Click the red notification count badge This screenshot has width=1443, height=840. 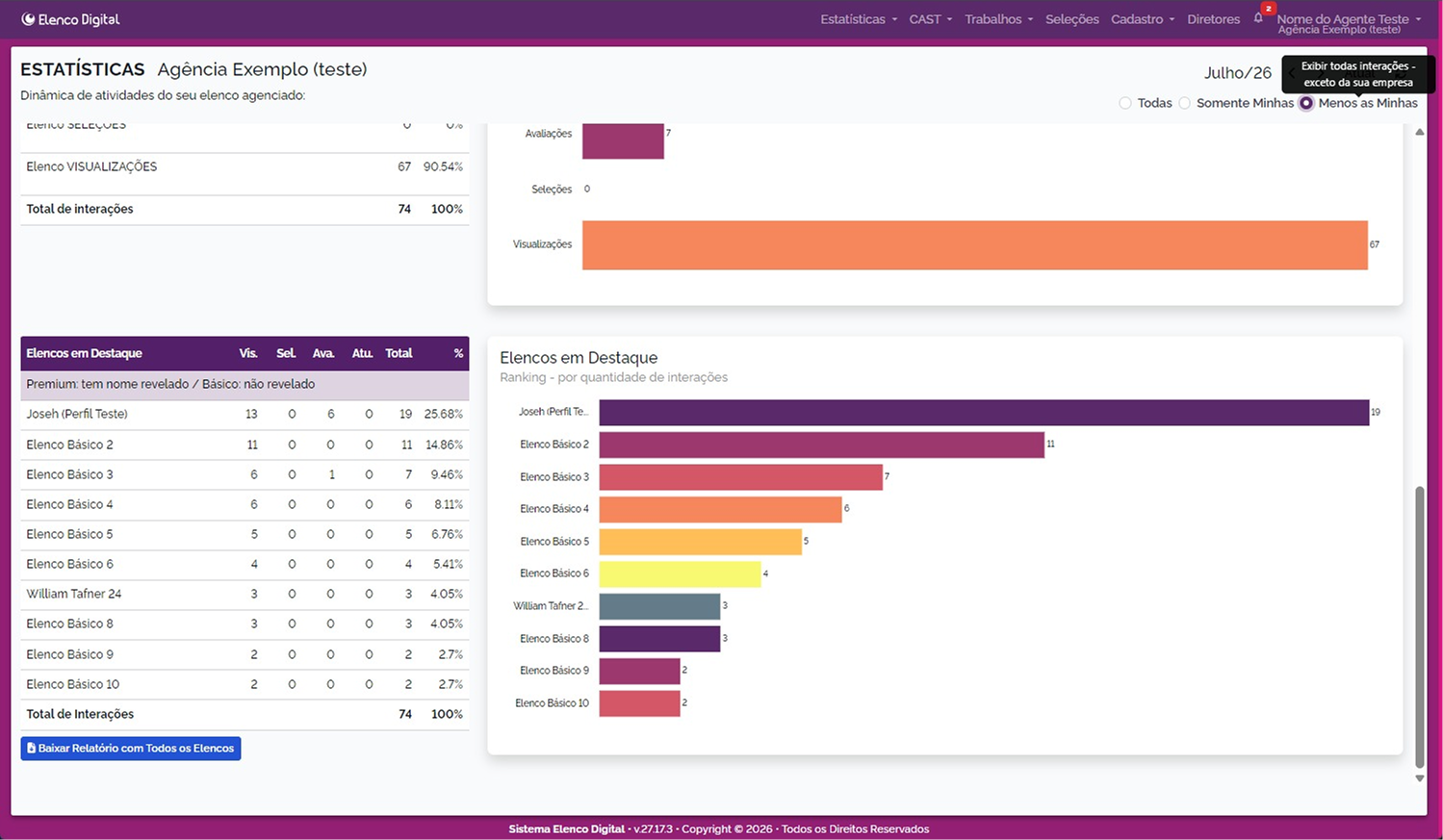(1269, 9)
